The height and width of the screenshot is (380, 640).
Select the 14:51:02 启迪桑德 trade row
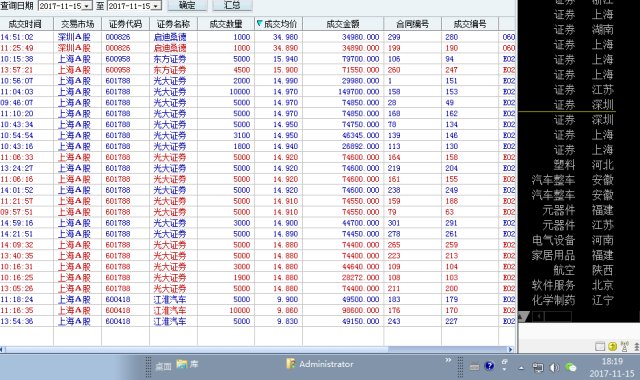(258, 37)
